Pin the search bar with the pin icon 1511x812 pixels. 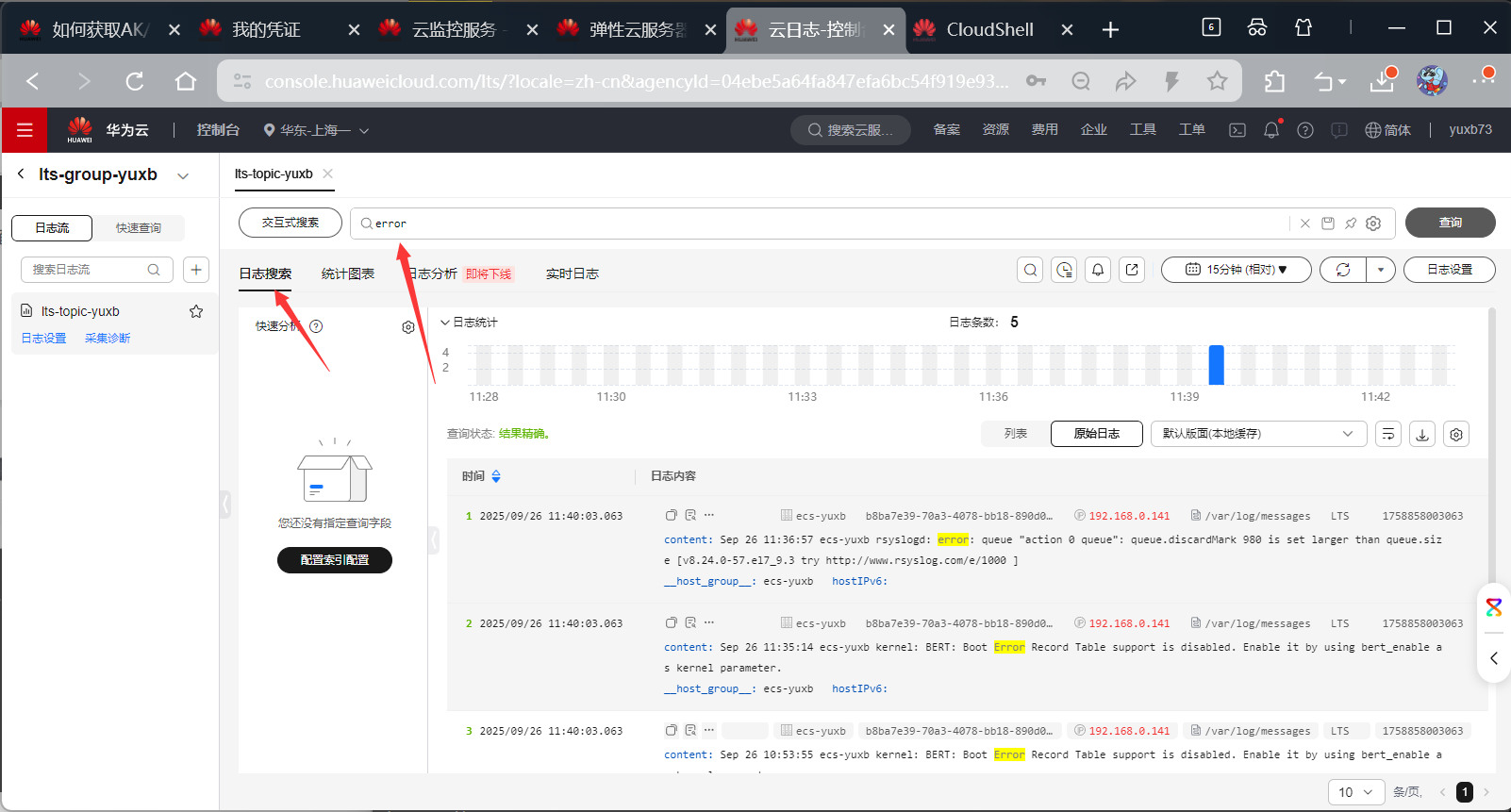1351,224
